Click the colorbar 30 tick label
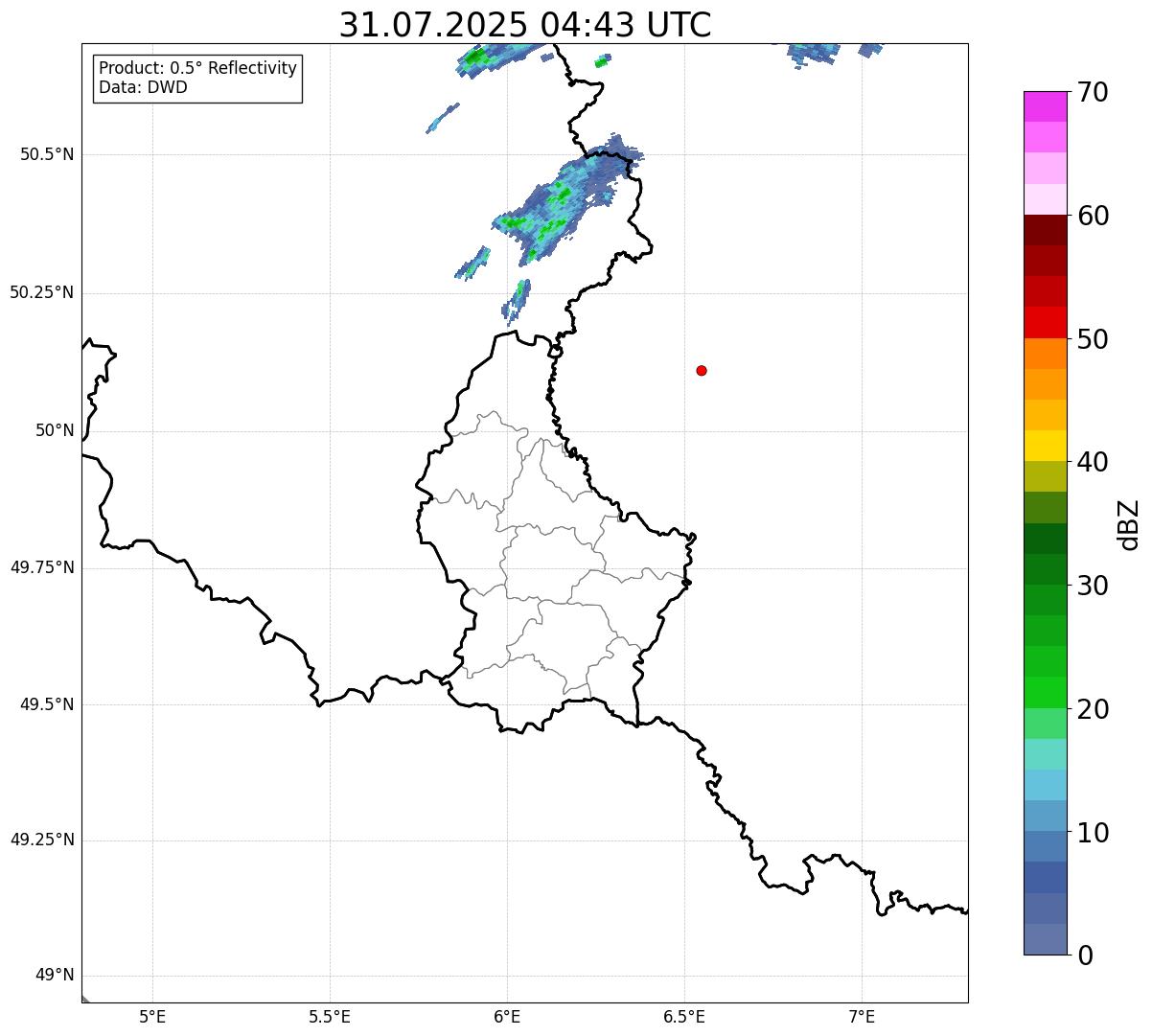The image size is (1152, 1036). point(1094,586)
